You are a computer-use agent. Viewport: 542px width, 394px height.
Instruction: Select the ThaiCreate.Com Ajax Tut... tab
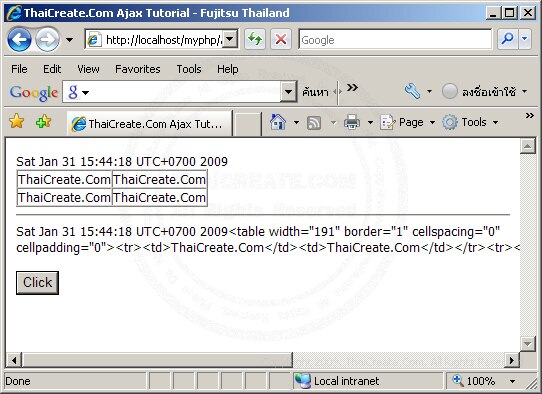149,123
